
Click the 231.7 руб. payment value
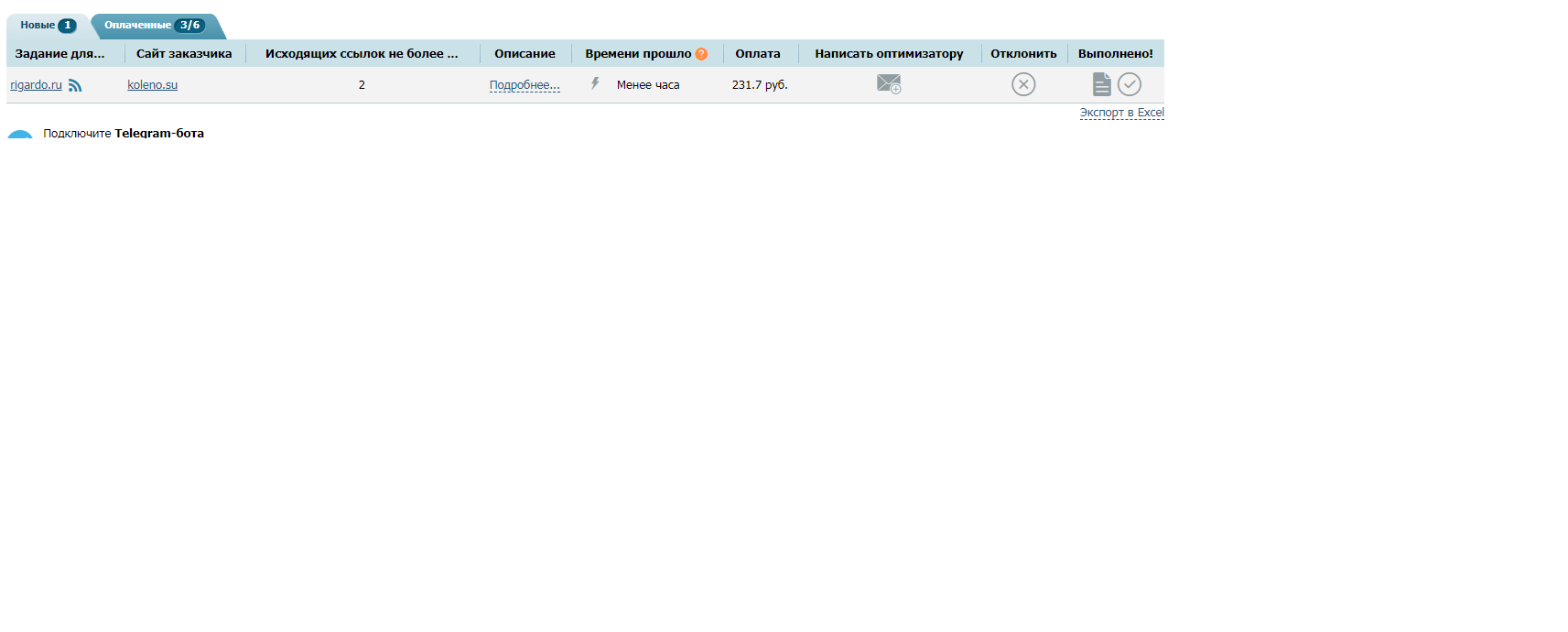click(x=760, y=85)
